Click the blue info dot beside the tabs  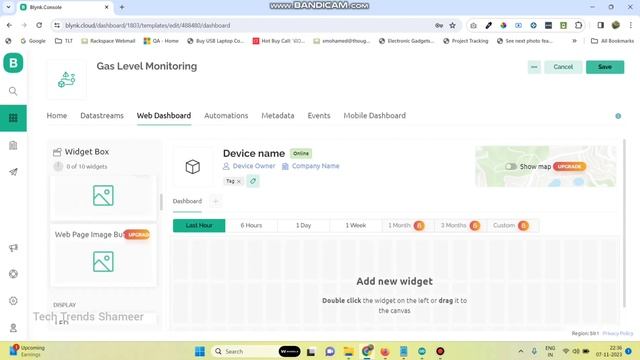coord(618,116)
